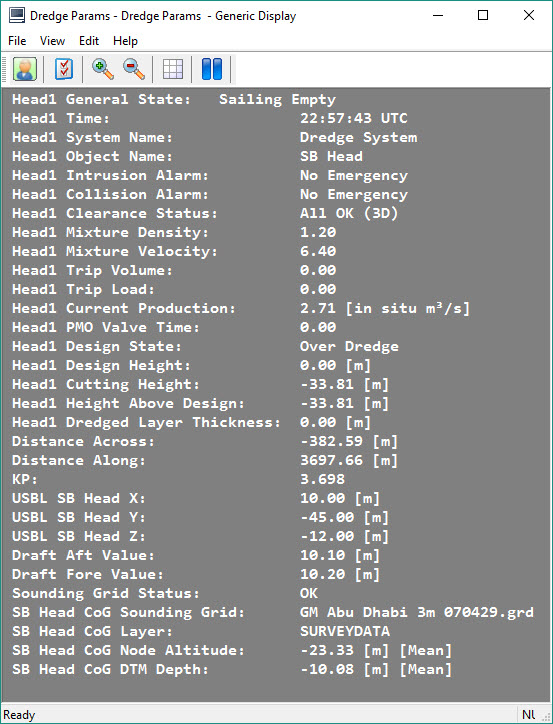Click the application icon in the title bar
This screenshot has width=553, height=724.
(17, 15)
